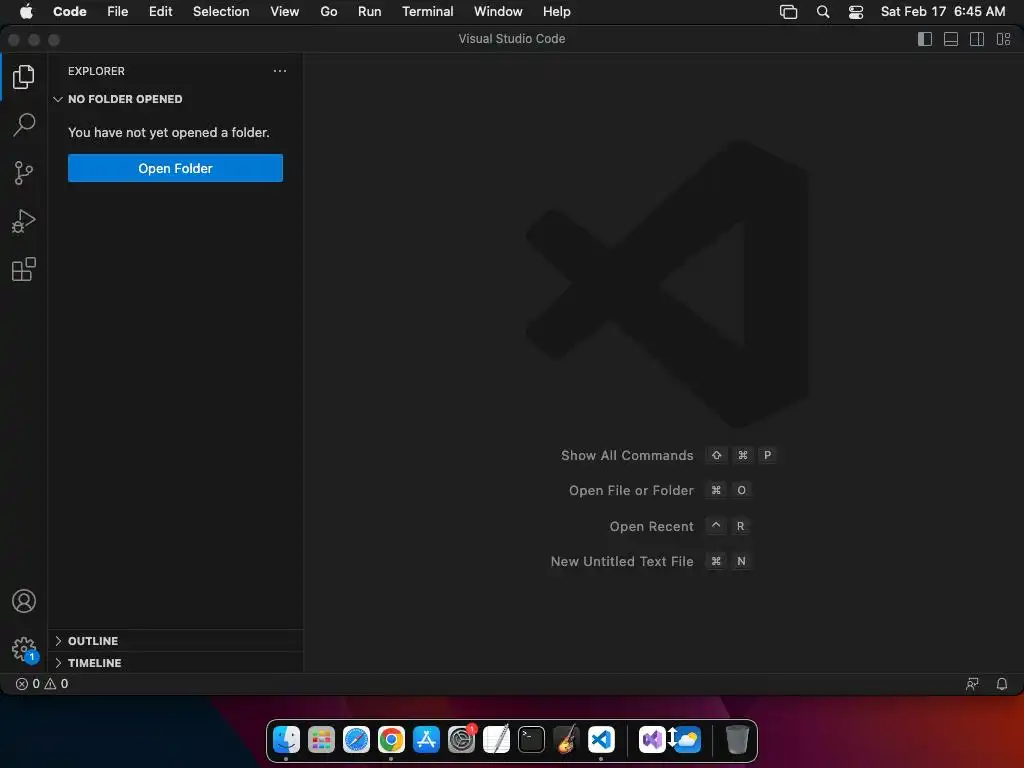Open the Source Control view
1024x768 pixels.
(x=24, y=173)
